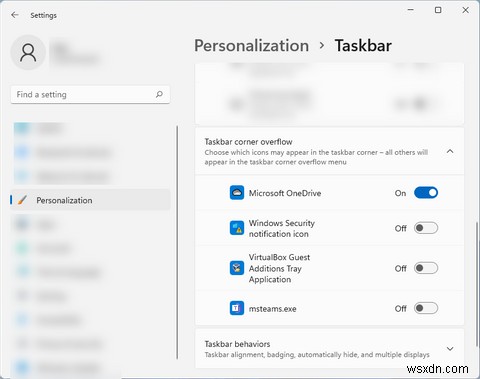This screenshot has height=379, width=480.
Task: Close the Settings window
Action: click(x=466, y=10)
